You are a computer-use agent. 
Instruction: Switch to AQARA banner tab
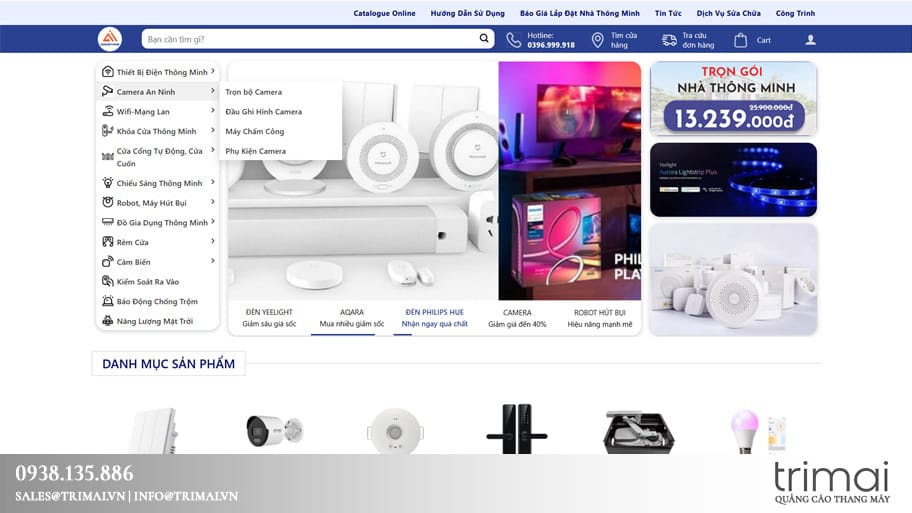tap(352, 318)
